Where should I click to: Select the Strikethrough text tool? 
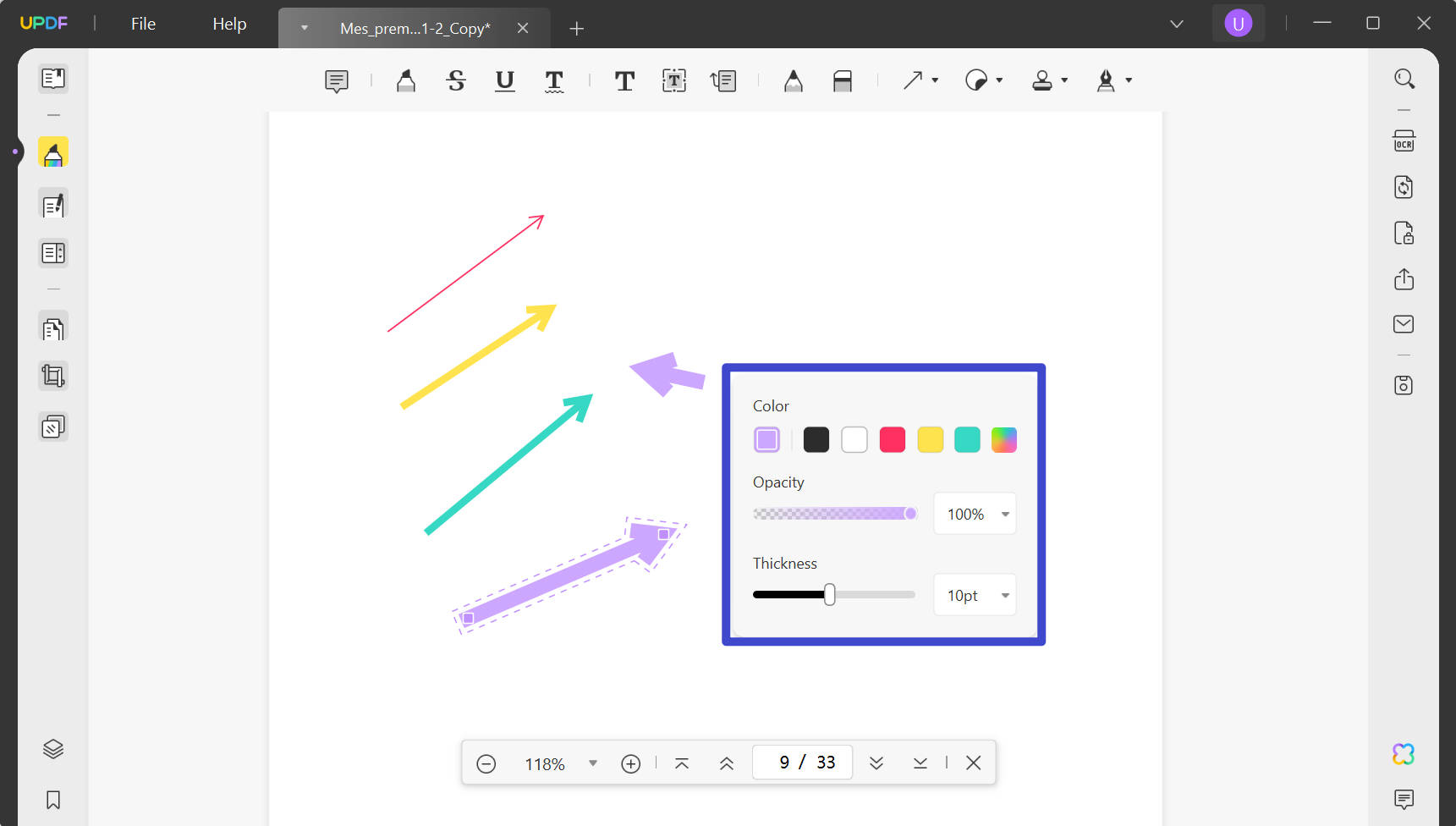(x=456, y=80)
